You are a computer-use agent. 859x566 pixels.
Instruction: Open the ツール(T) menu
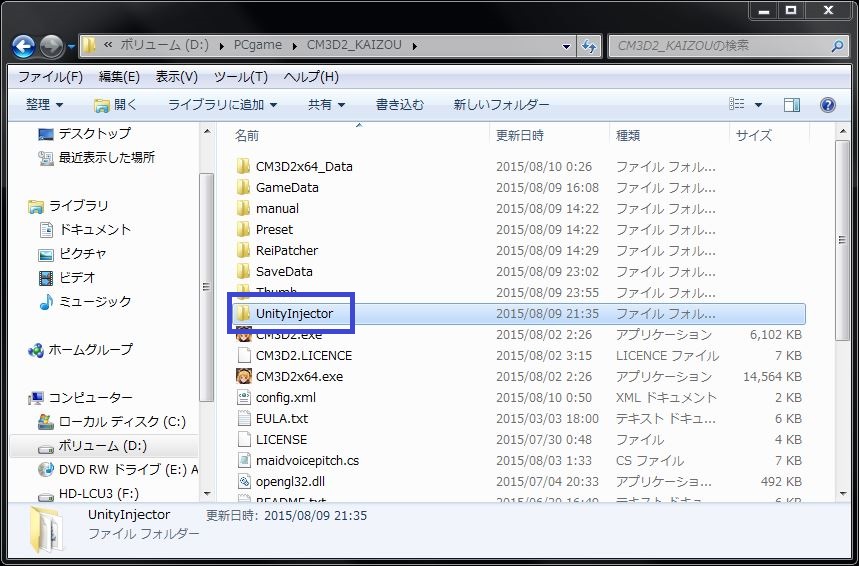pyautogui.click(x=240, y=76)
